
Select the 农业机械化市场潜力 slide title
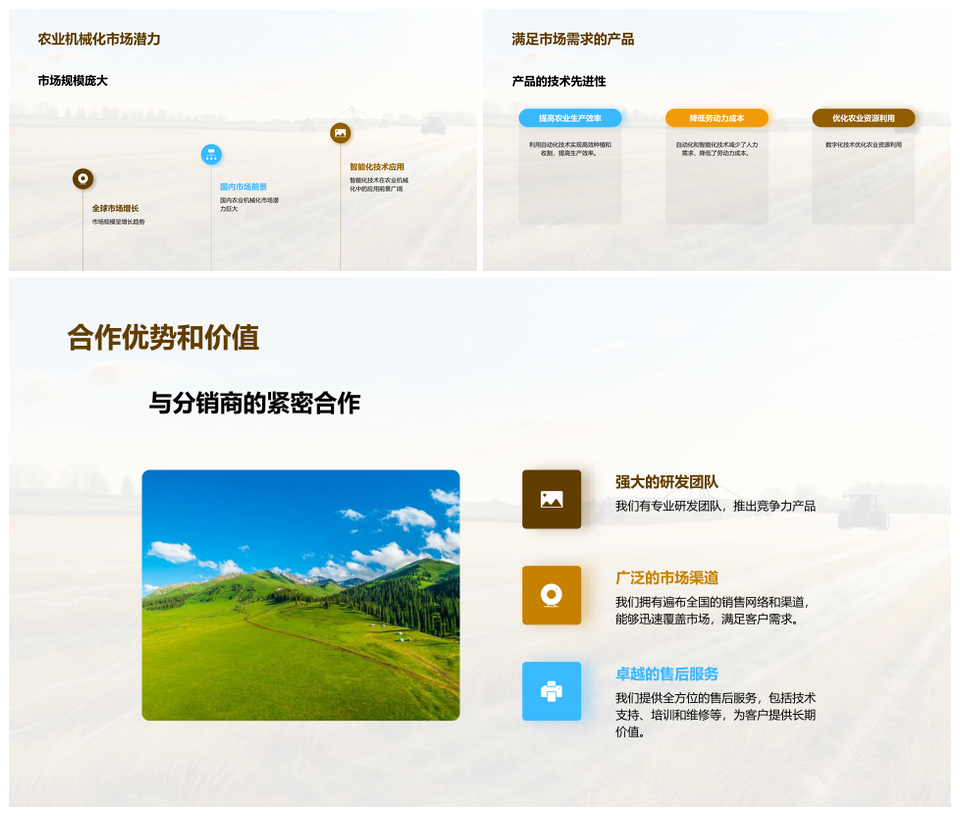pyautogui.click(x=99, y=39)
